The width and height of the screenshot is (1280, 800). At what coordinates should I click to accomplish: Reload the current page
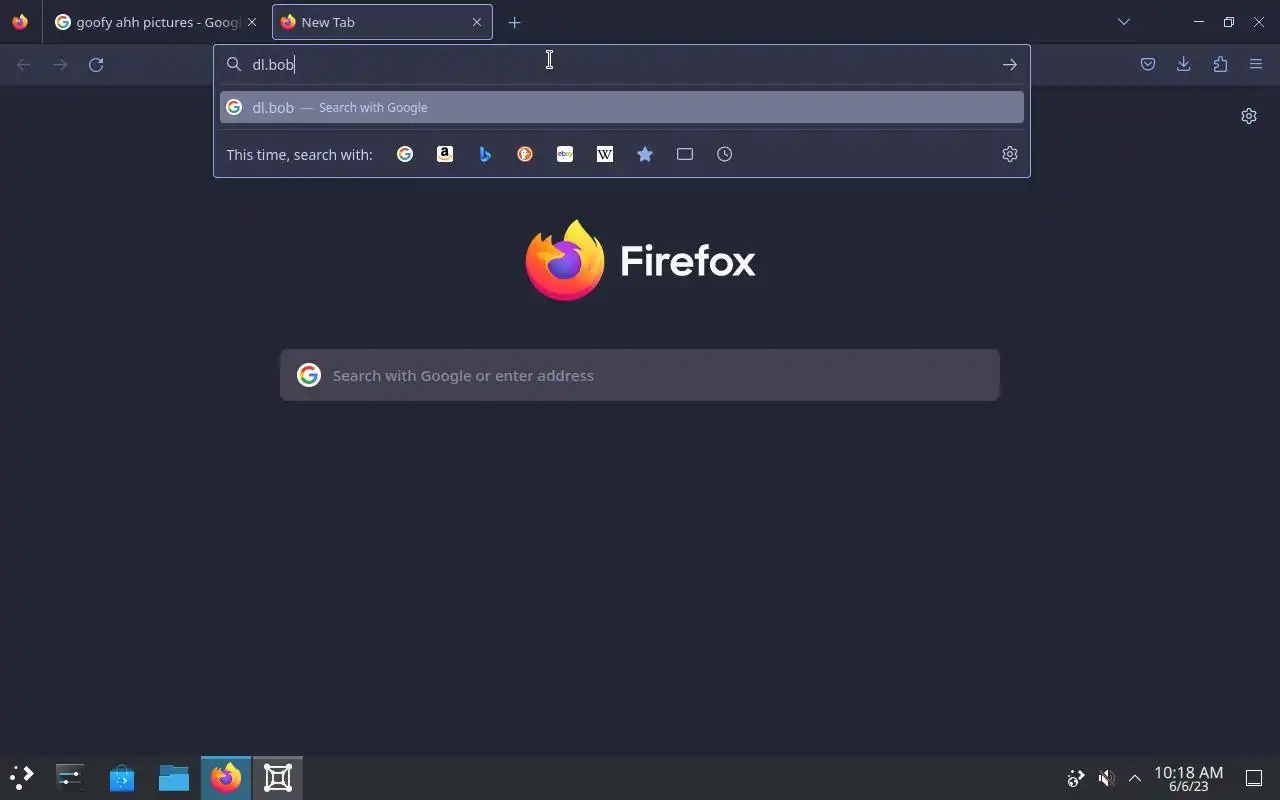coord(96,65)
